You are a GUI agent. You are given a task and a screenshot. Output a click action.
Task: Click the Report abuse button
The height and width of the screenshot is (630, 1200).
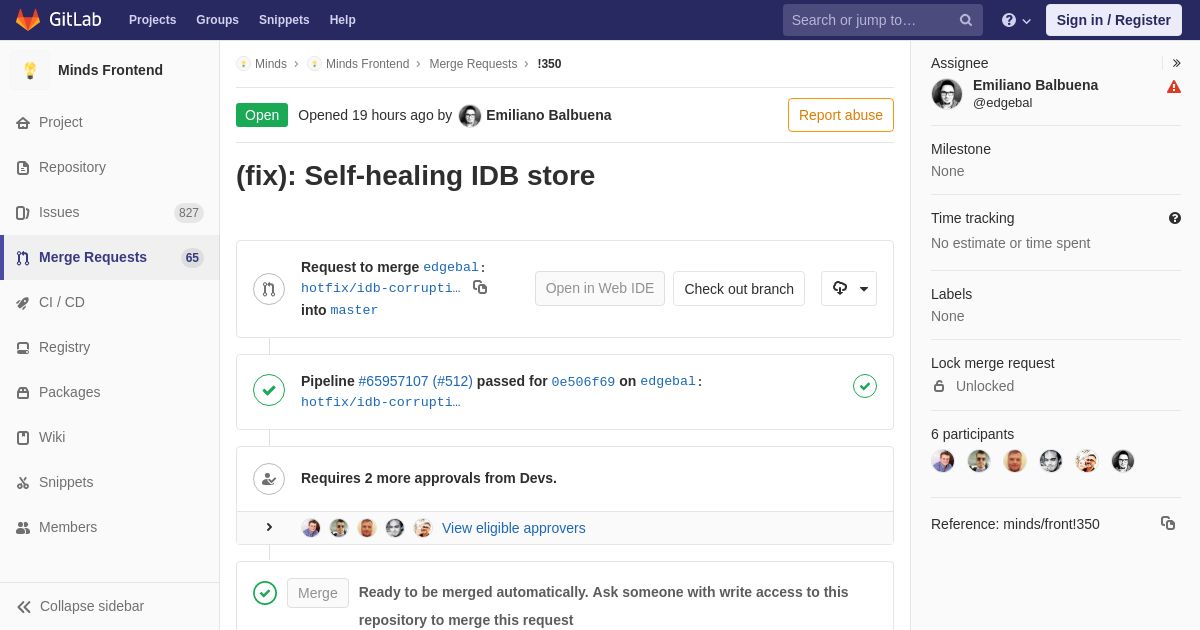point(840,115)
